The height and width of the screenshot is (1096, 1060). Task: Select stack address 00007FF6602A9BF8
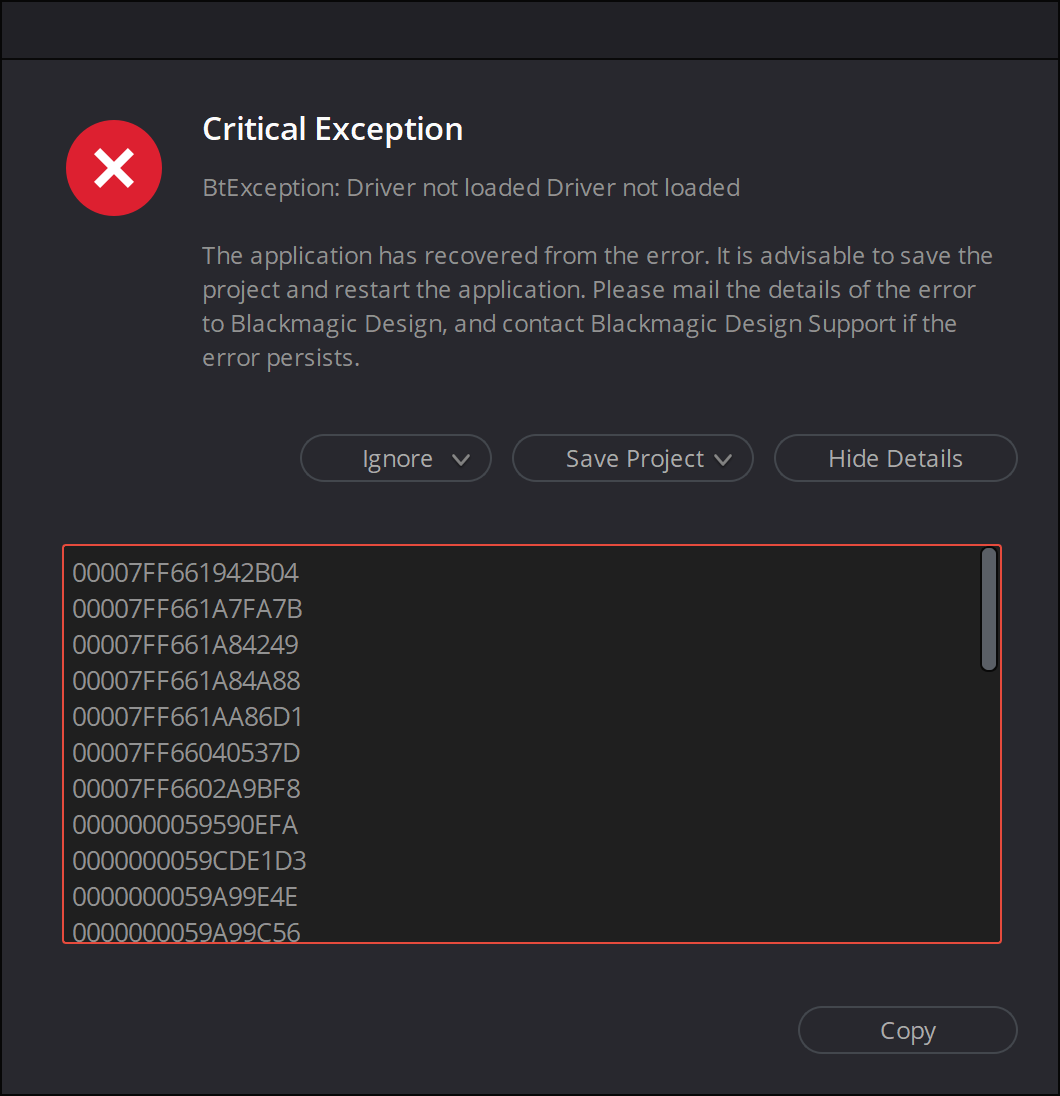point(187,789)
